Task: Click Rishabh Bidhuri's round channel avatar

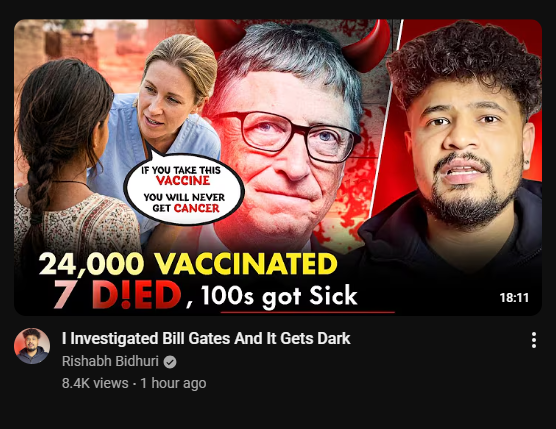Action: (x=32, y=346)
